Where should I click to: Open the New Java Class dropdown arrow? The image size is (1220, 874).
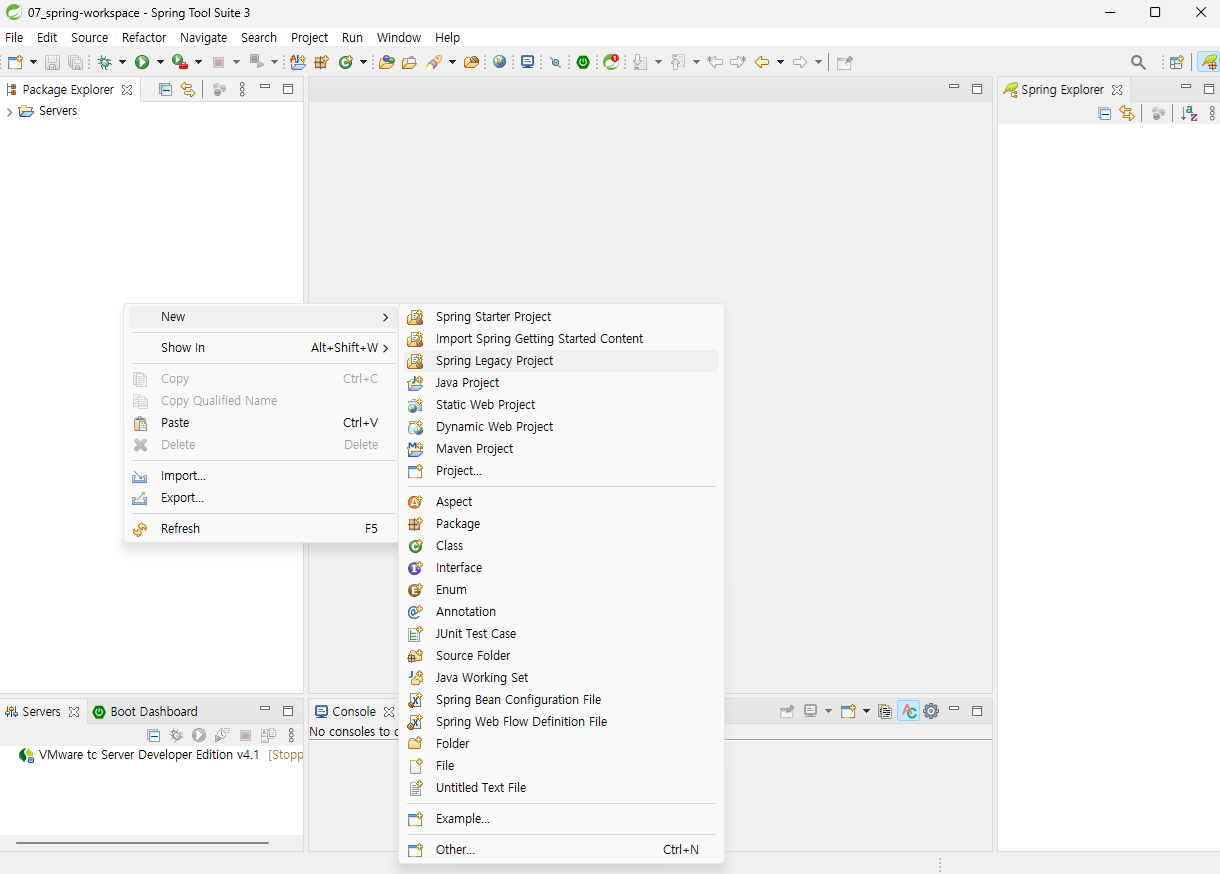point(363,62)
